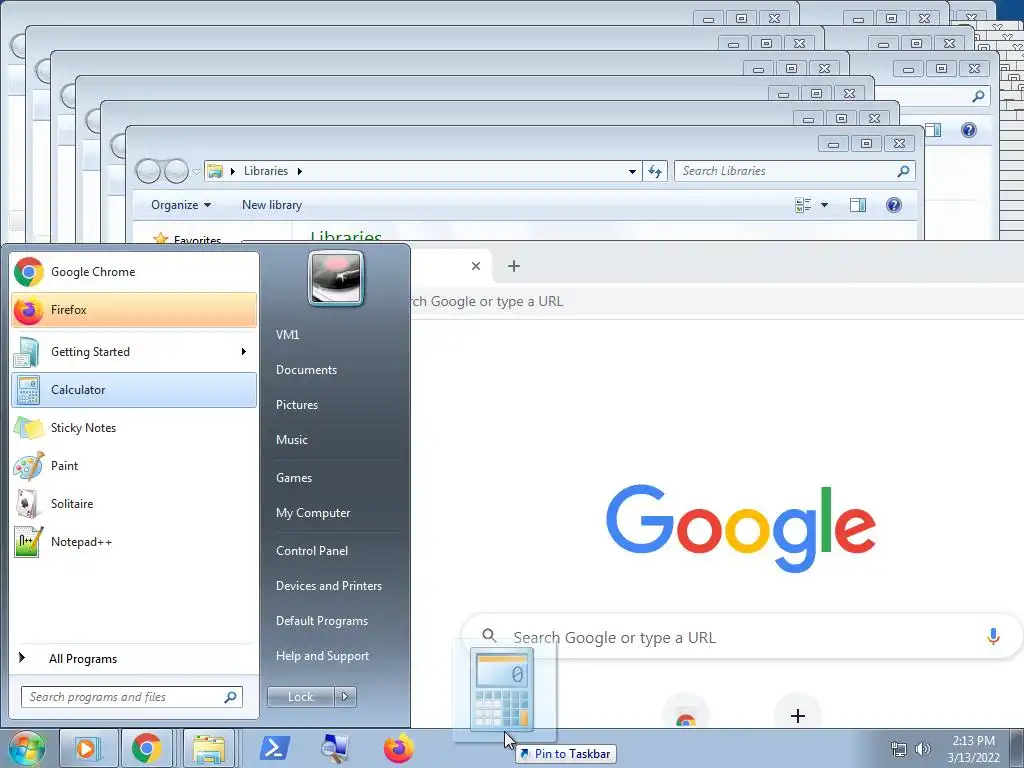Open Devices and Printers
The height and width of the screenshot is (768, 1024).
tap(328, 586)
